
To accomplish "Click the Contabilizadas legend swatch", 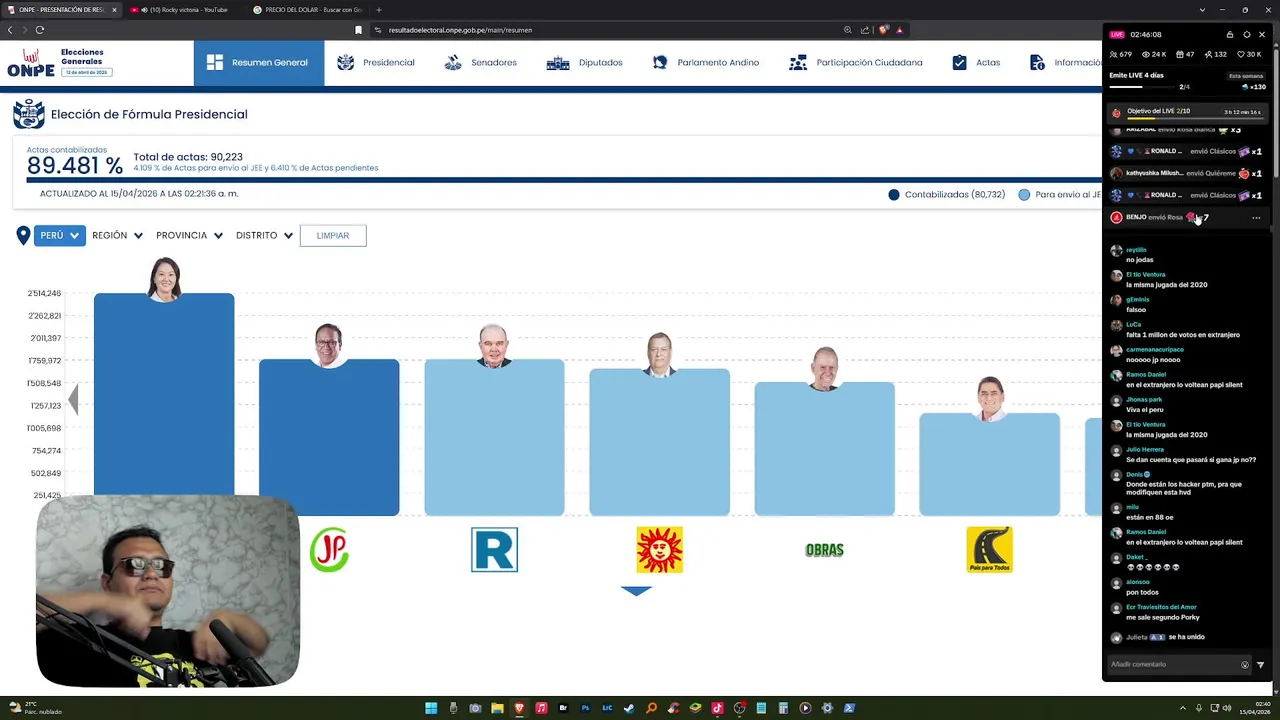I will 894,195.
